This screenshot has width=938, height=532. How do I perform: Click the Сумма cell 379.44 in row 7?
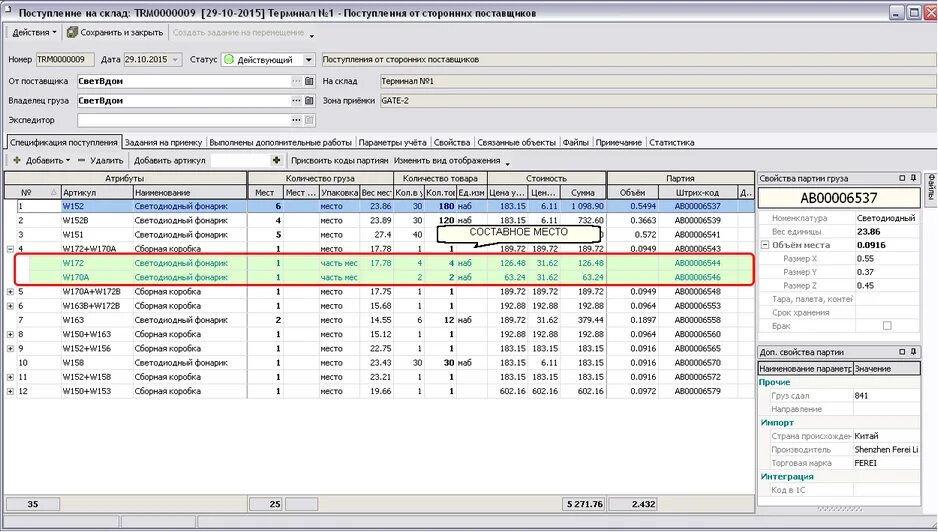coord(583,320)
